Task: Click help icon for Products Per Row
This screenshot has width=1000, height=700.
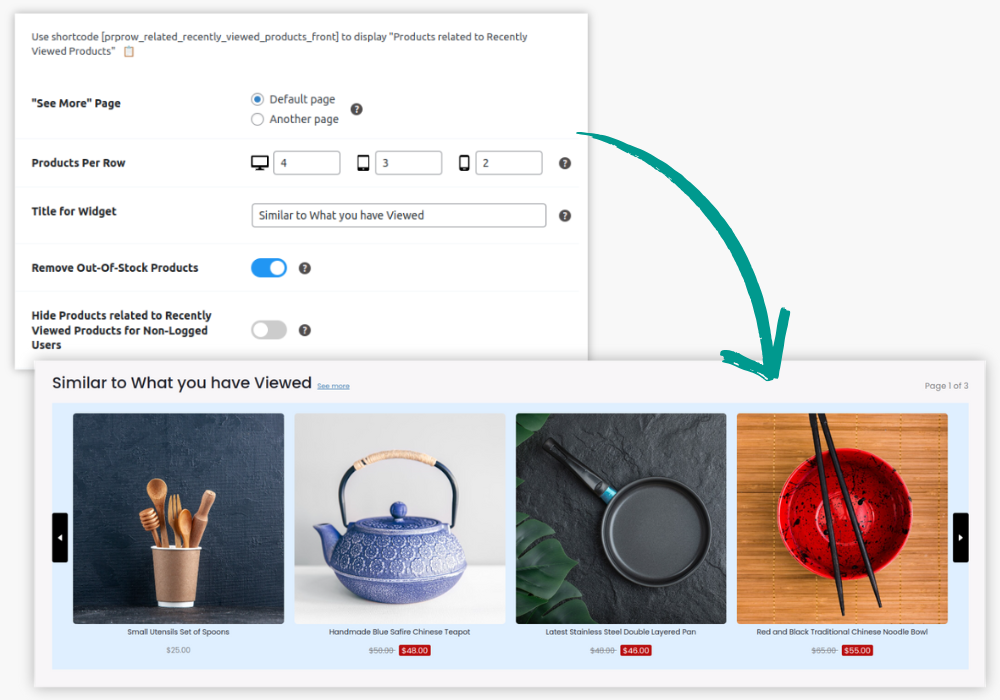Action: 564,163
